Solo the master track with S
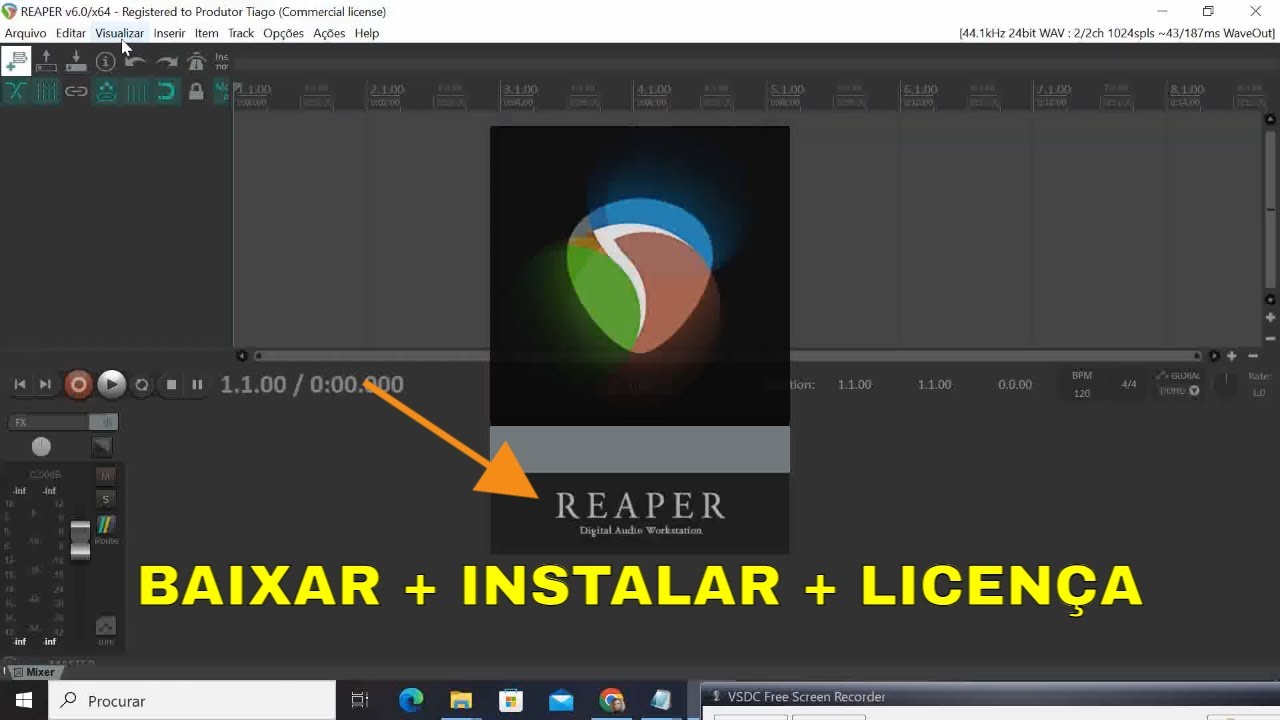Viewport: 1280px width, 720px height. click(x=106, y=499)
